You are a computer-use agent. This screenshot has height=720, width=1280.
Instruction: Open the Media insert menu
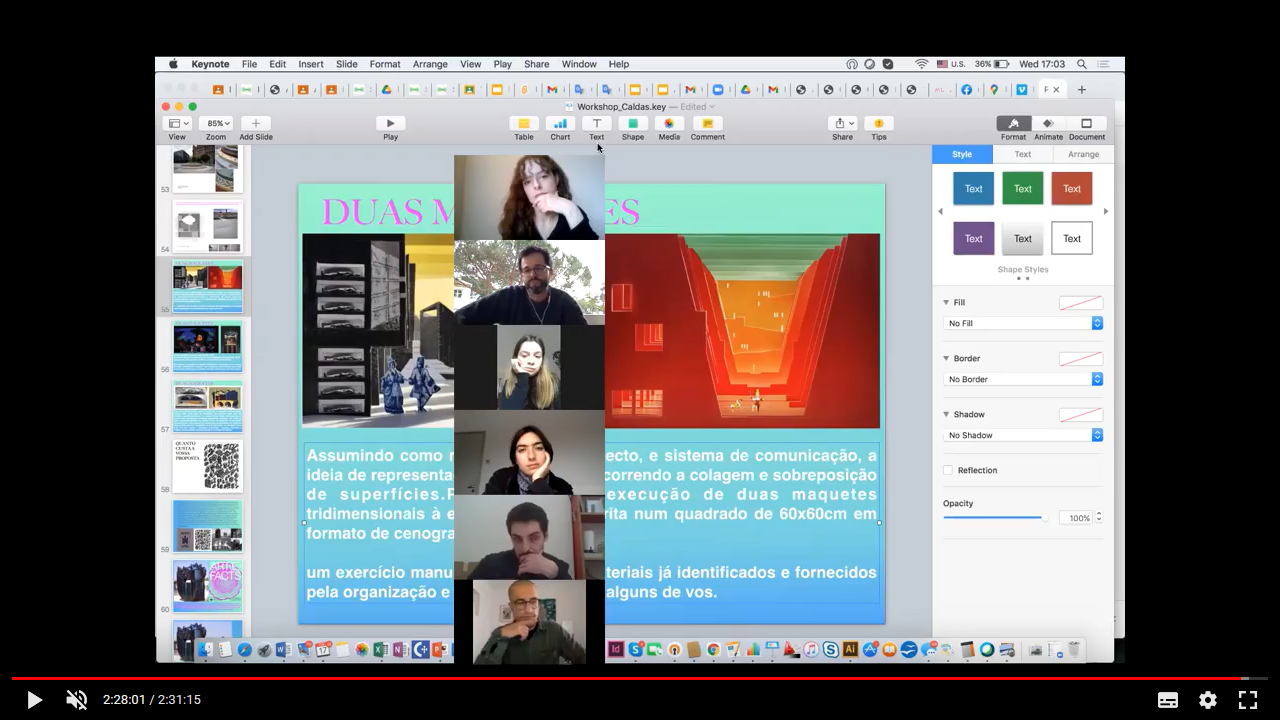[669, 124]
